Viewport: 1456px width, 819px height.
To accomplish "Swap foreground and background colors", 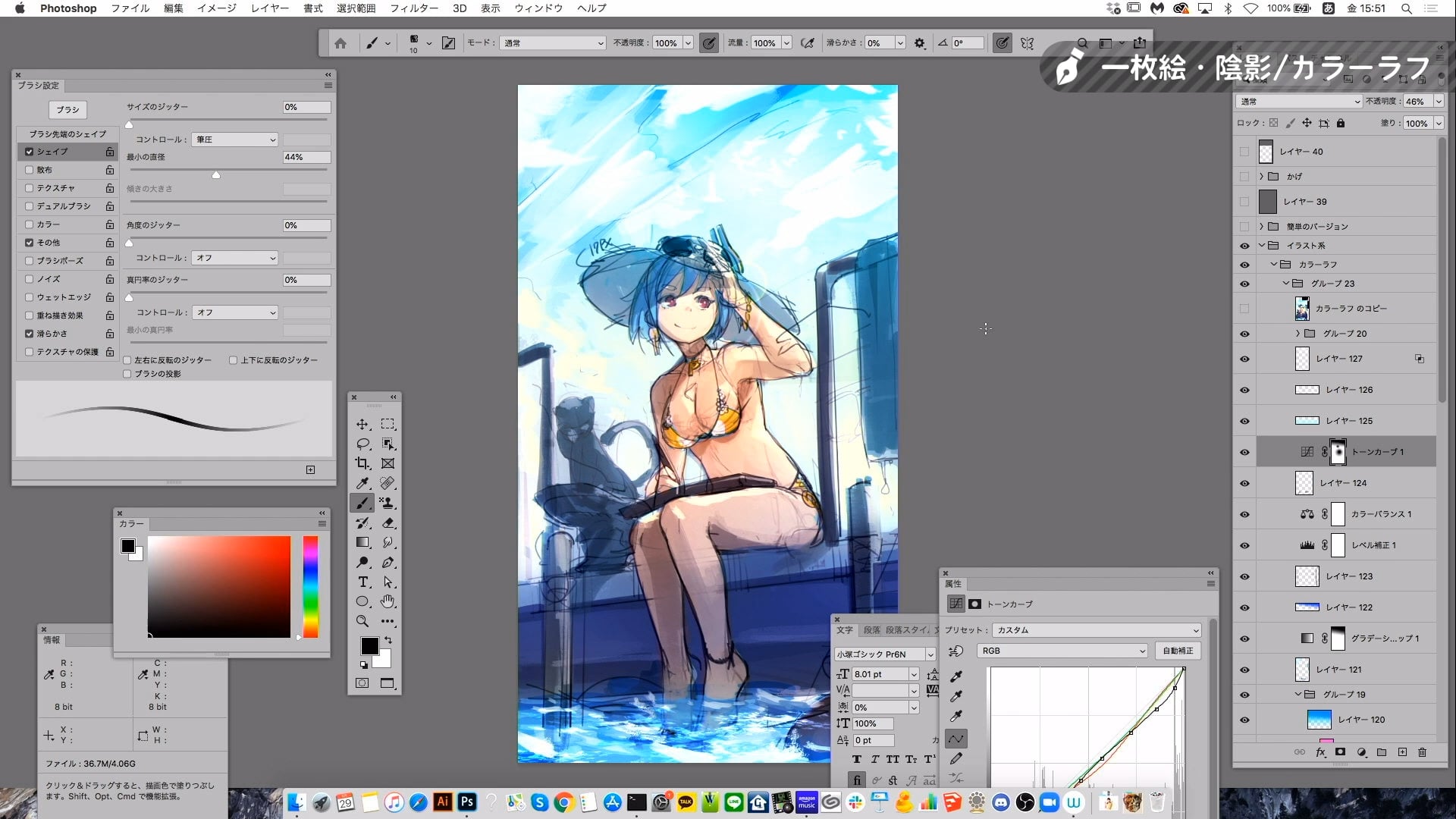I will pos(388,640).
